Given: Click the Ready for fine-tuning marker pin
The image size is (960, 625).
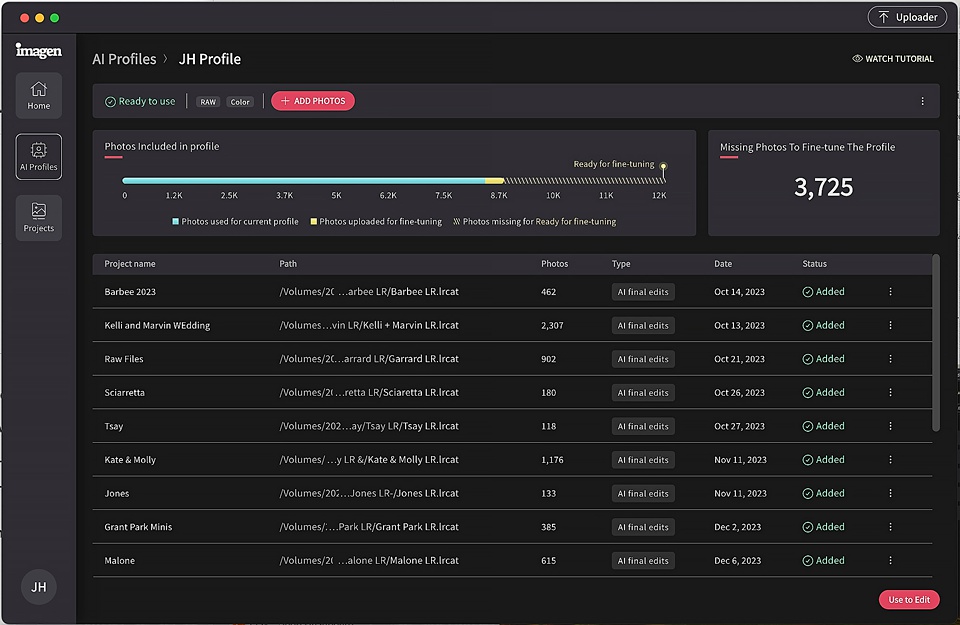Looking at the screenshot, I should coord(663,167).
